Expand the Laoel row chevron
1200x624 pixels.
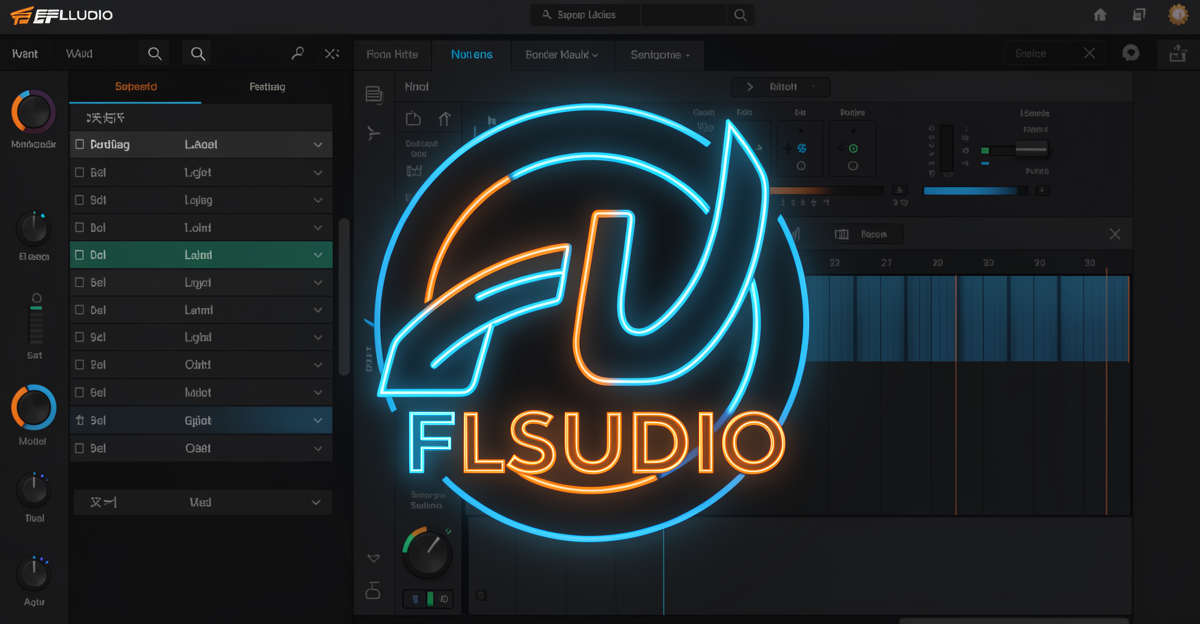point(318,145)
